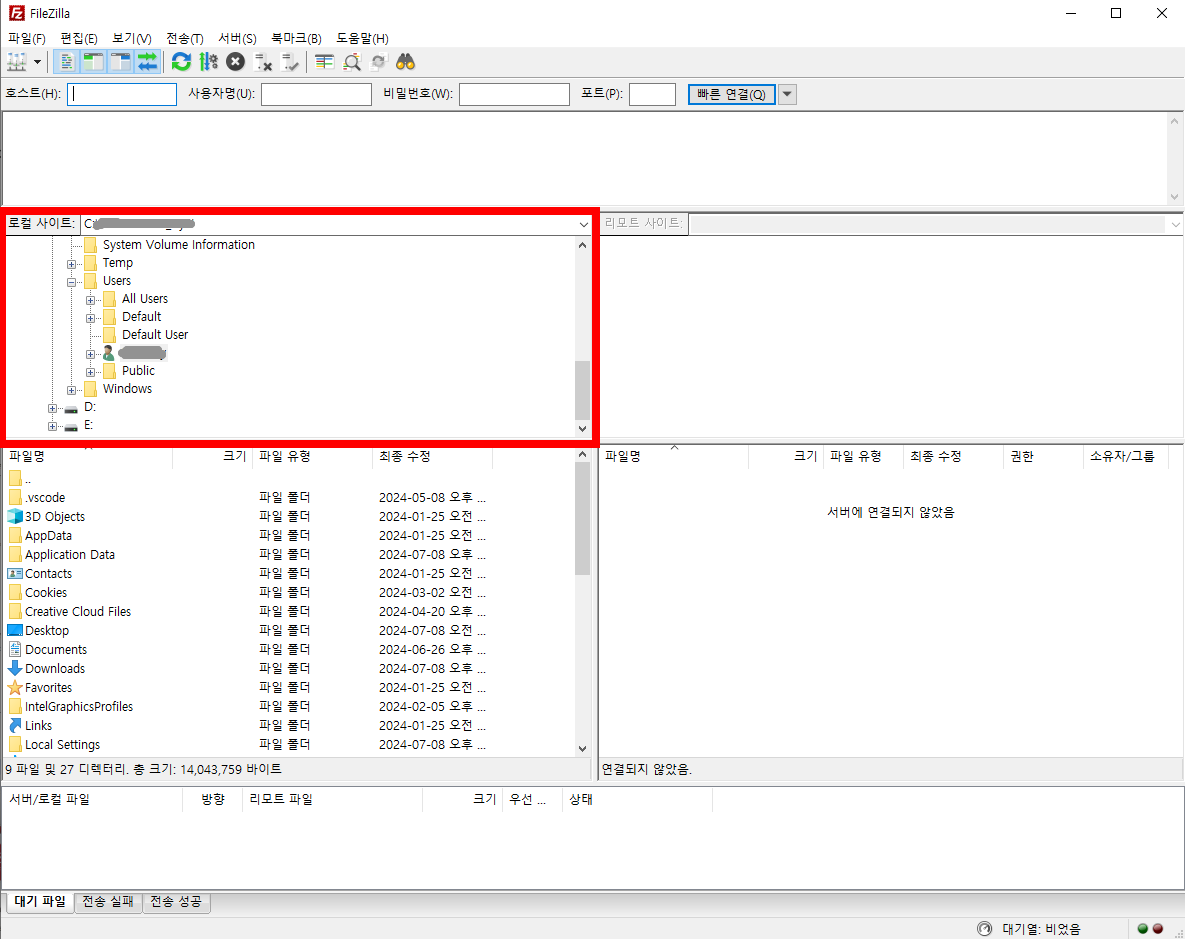Expand the Temp folder node

71,264
